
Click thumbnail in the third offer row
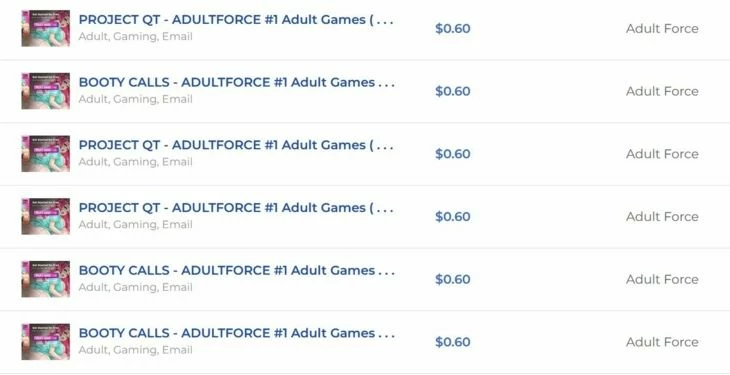[46, 154]
